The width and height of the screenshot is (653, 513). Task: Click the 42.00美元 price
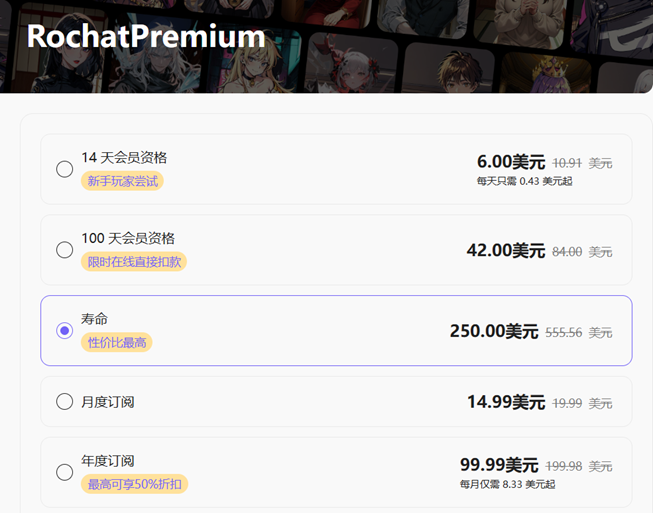coord(506,250)
